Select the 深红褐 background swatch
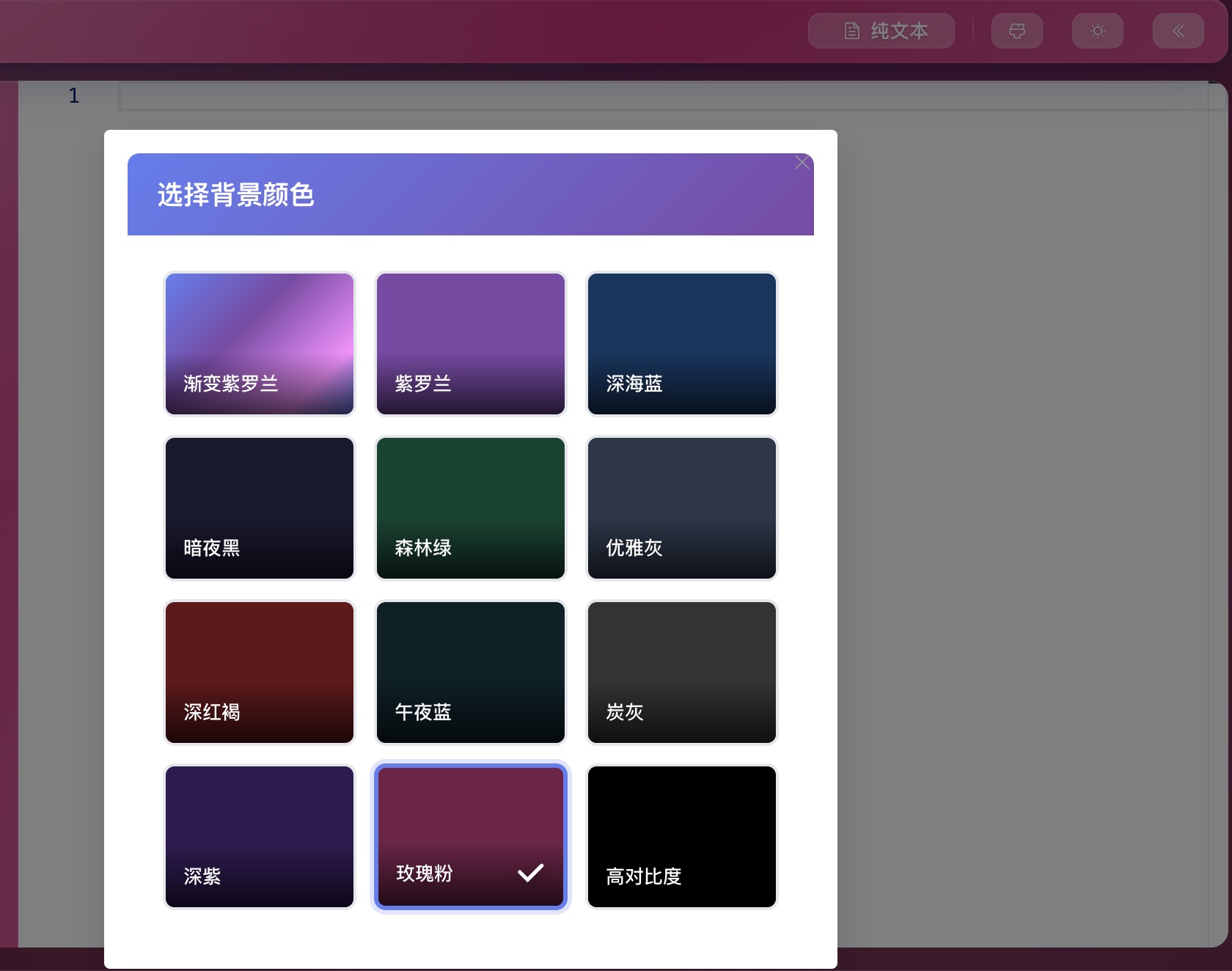This screenshot has width=1232, height=971. pos(260,672)
